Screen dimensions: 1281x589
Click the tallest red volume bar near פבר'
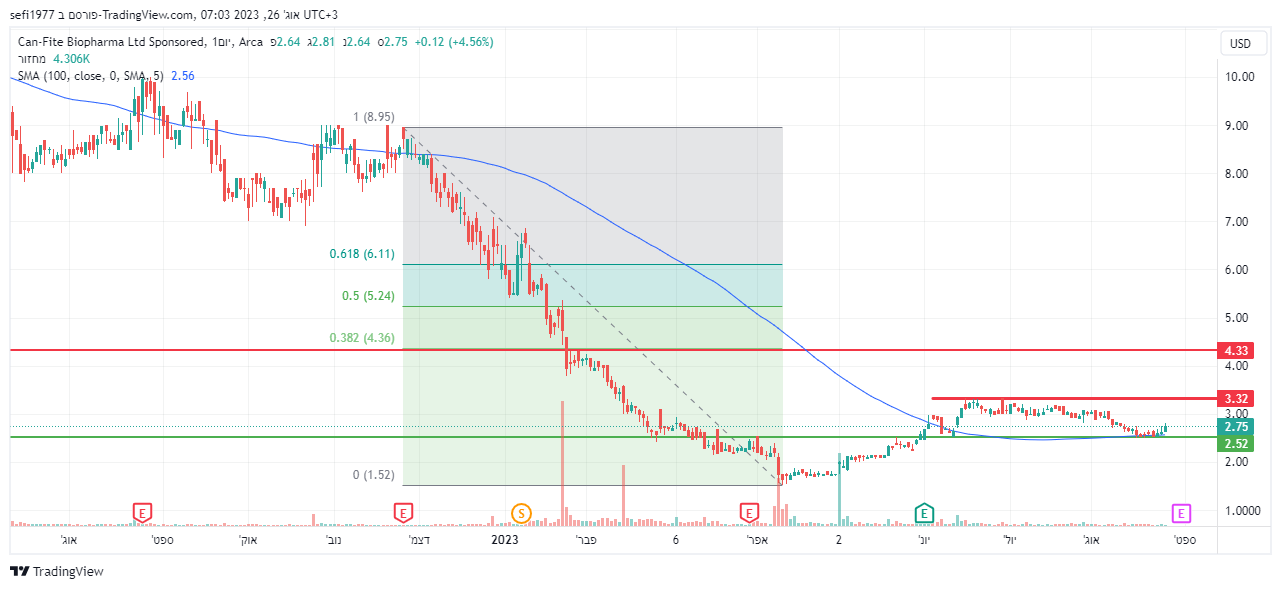pos(563,463)
